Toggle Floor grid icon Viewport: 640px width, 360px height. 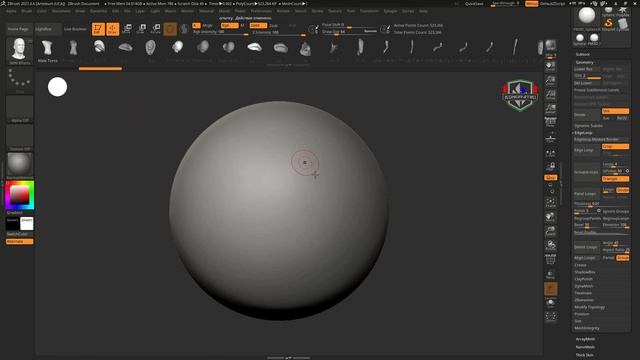[551, 139]
